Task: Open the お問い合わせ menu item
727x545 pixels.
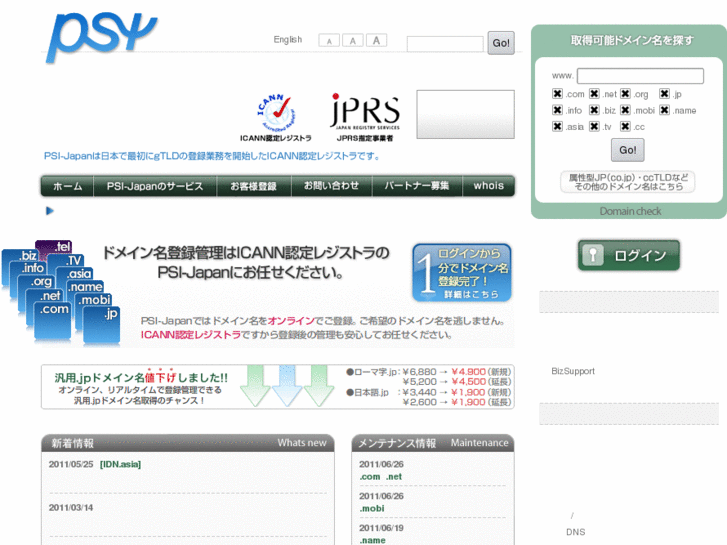Action: point(332,186)
